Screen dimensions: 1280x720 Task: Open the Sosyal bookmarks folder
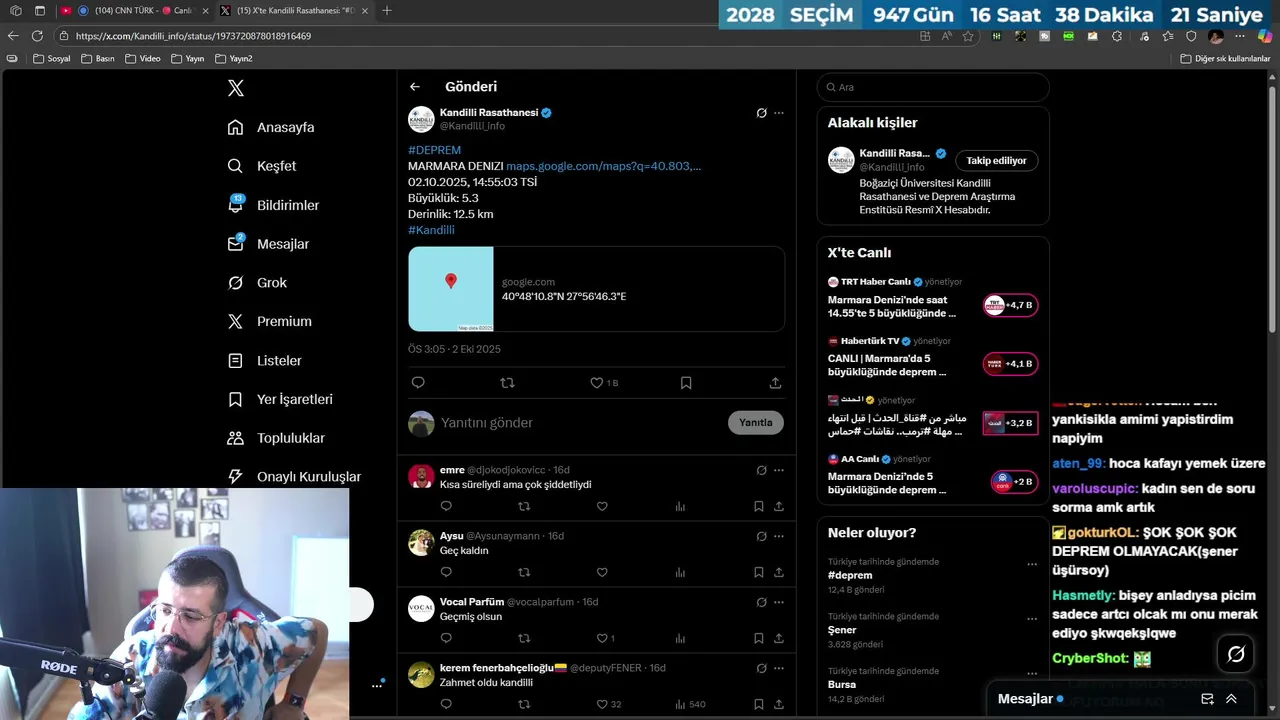(52, 59)
